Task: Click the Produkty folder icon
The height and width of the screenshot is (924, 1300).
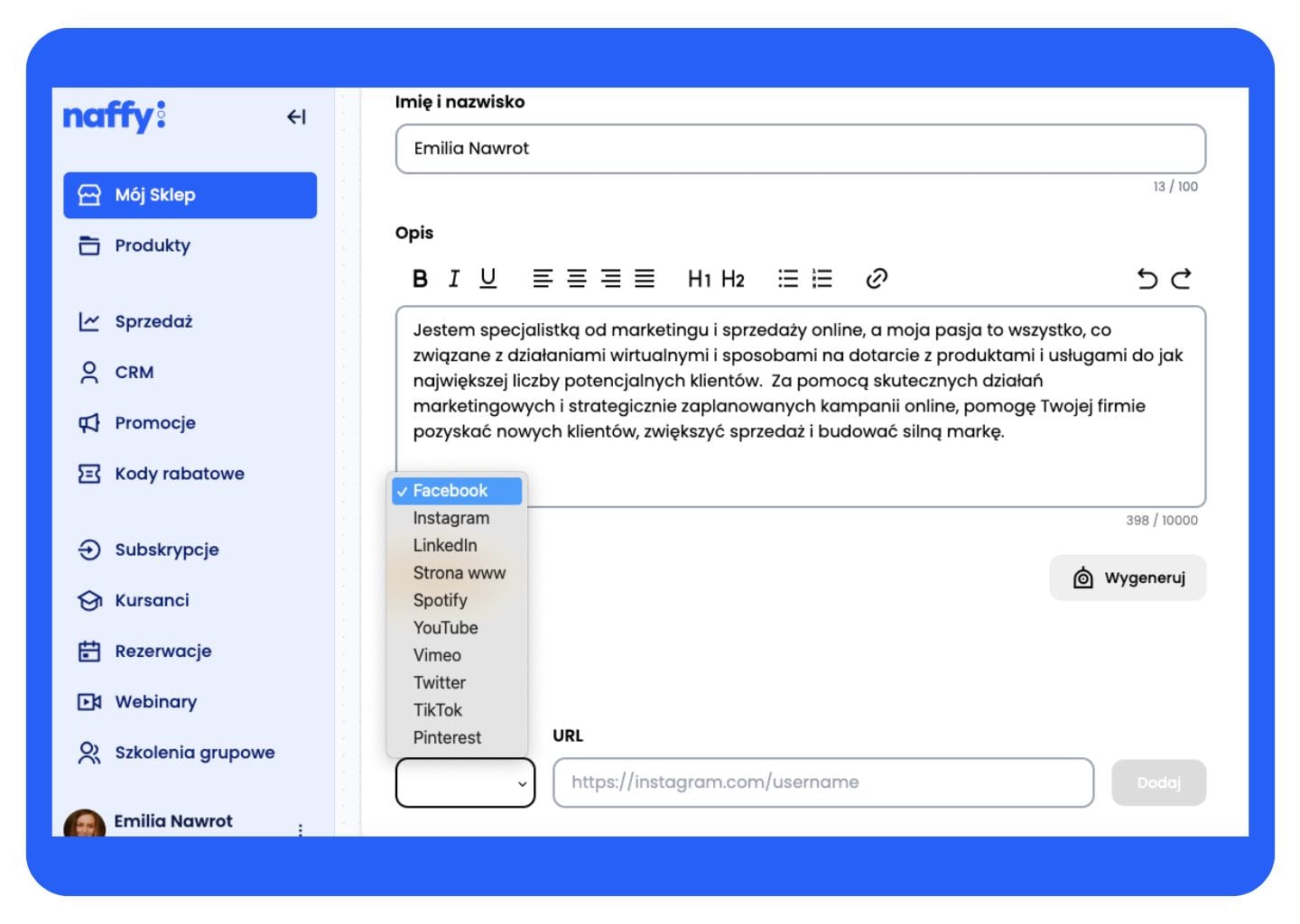Action: [x=89, y=245]
